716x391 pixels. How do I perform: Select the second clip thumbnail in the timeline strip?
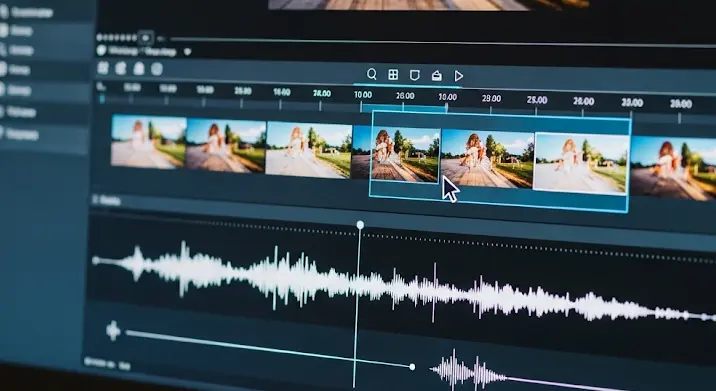pos(226,145)
